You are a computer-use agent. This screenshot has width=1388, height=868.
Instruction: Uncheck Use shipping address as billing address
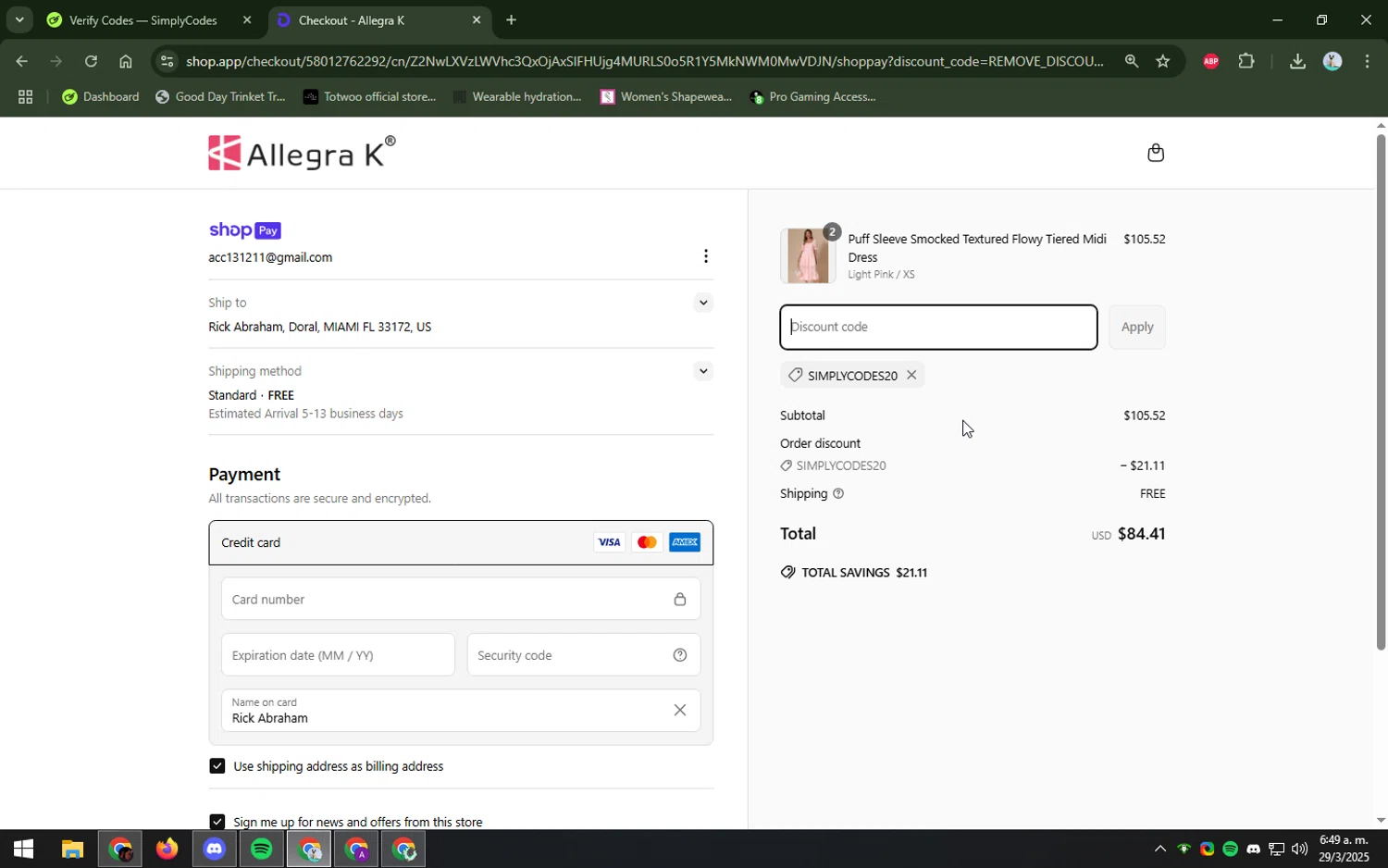217,766
